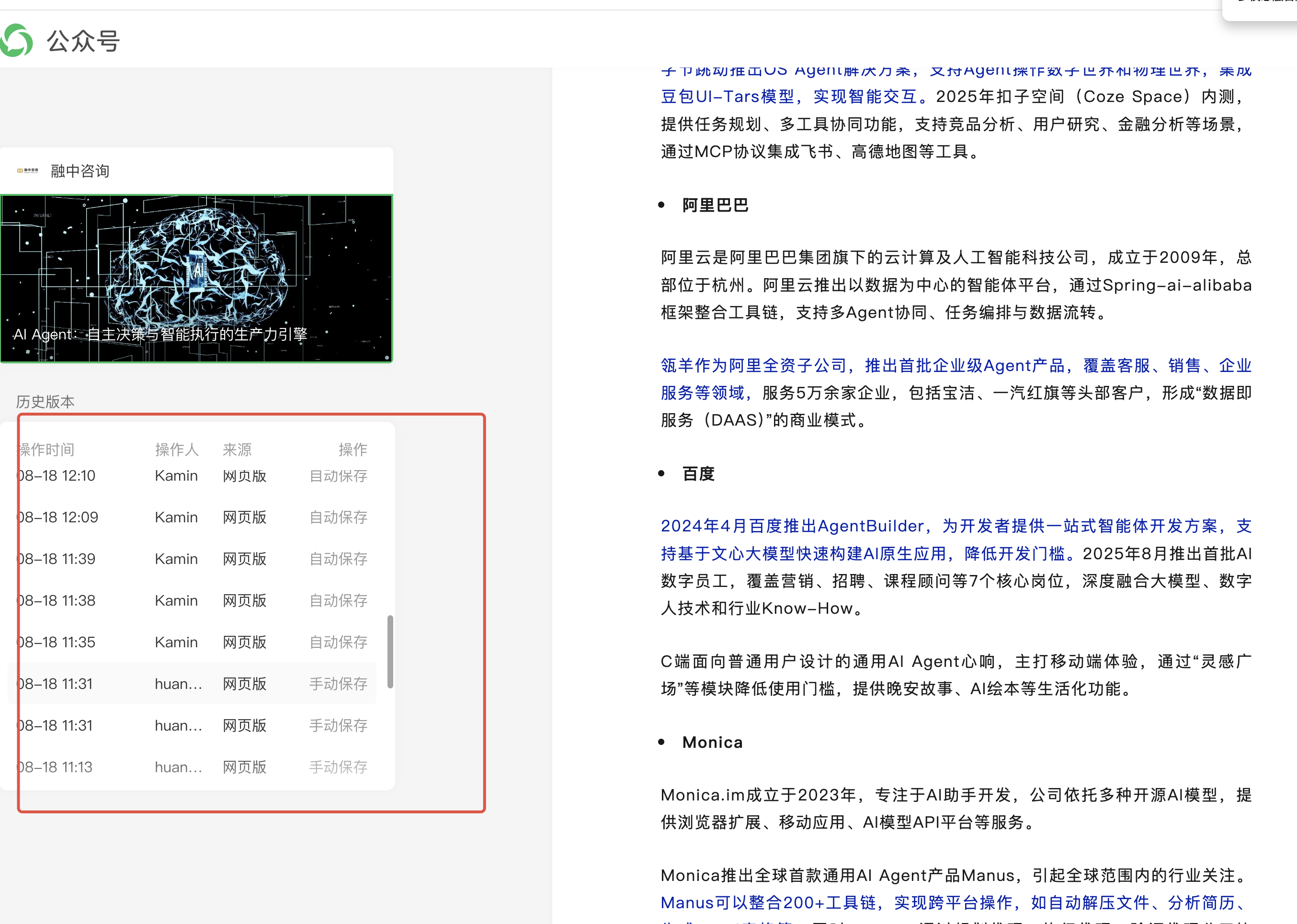Choose the 08-18 11:38 history version
This screenshot has width=1297, height=924.
[57, 600]
